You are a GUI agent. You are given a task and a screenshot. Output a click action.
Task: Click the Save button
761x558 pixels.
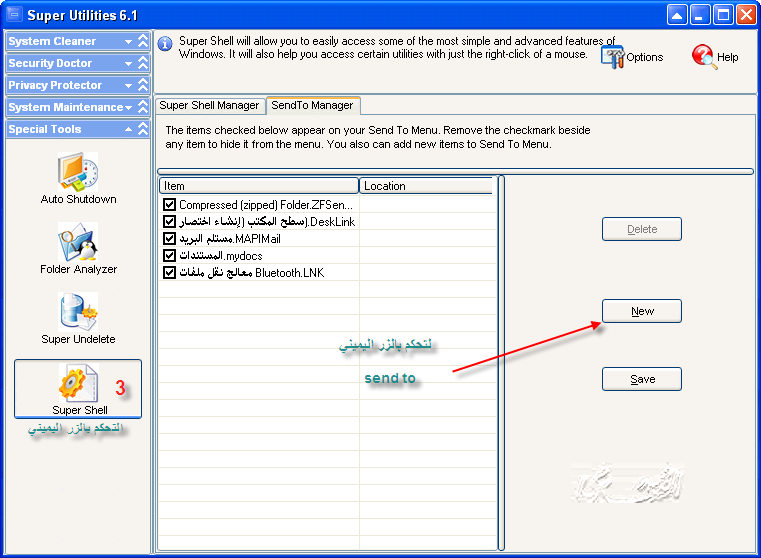[x=642, y=379]
